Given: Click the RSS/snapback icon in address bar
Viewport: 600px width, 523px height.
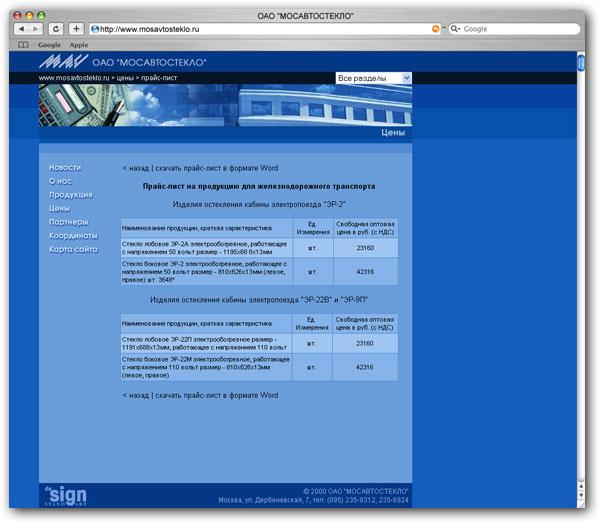Looking at the screenshot, I should tap(435, 29).
